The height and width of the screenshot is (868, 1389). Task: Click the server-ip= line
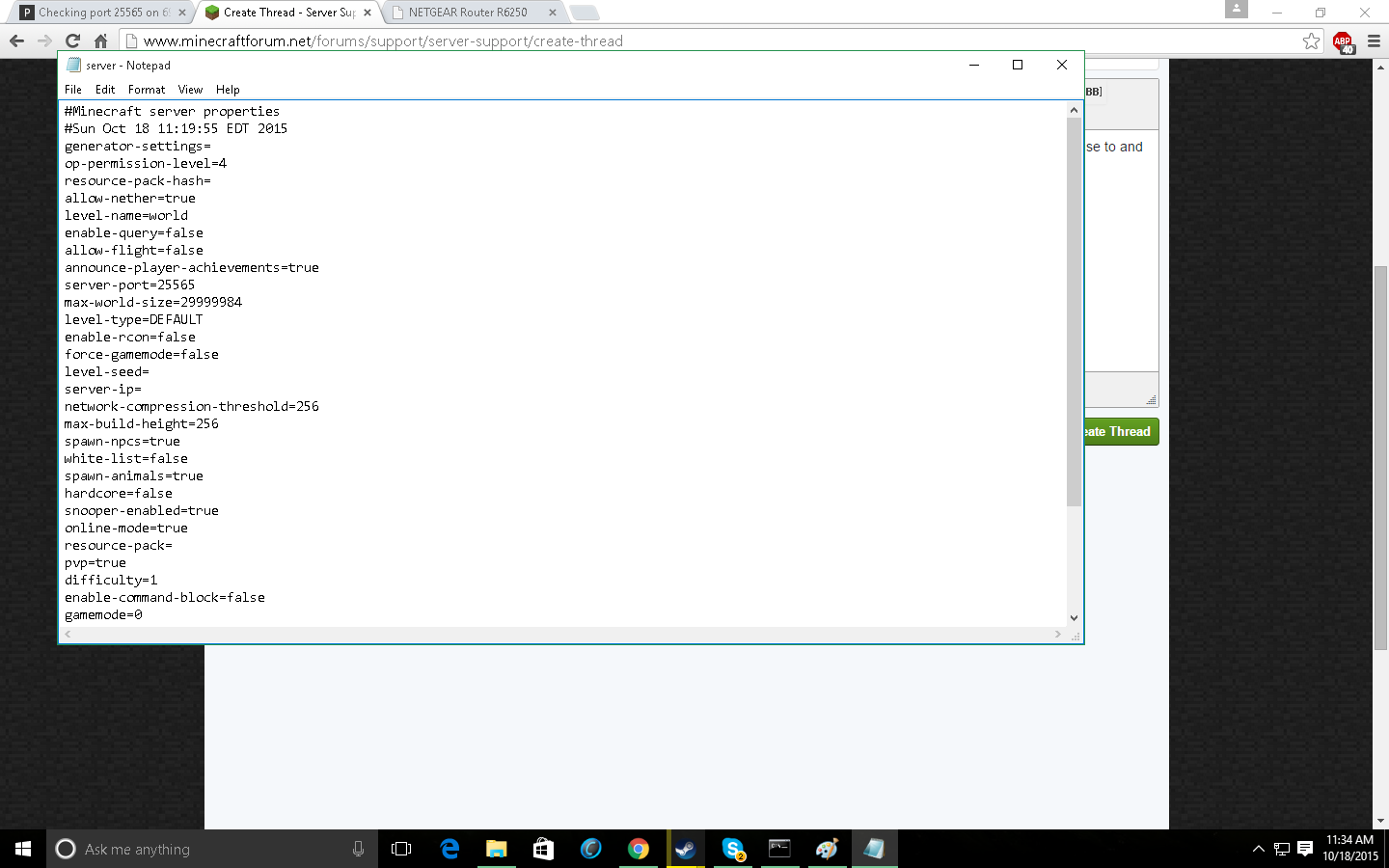pyautogui.click(x=102, y=389)
